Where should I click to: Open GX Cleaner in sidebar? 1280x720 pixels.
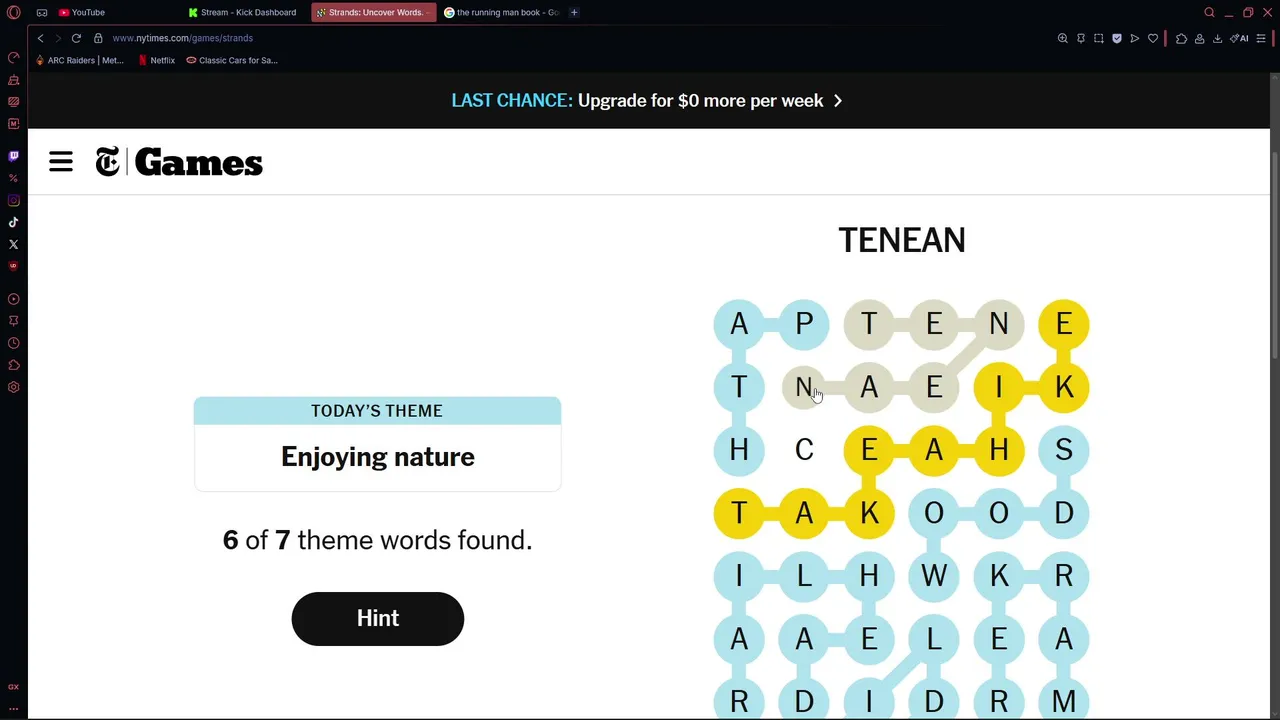coord(13,79)
